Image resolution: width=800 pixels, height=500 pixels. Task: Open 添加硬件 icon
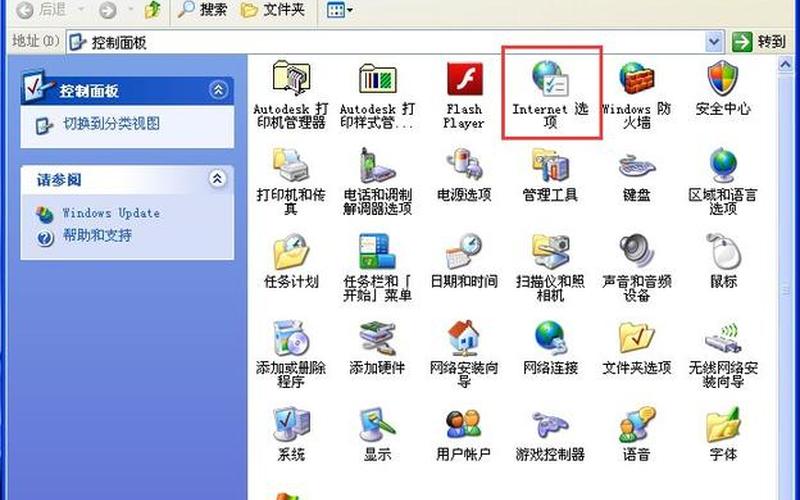pyautogui.click(x=378, y=338)
